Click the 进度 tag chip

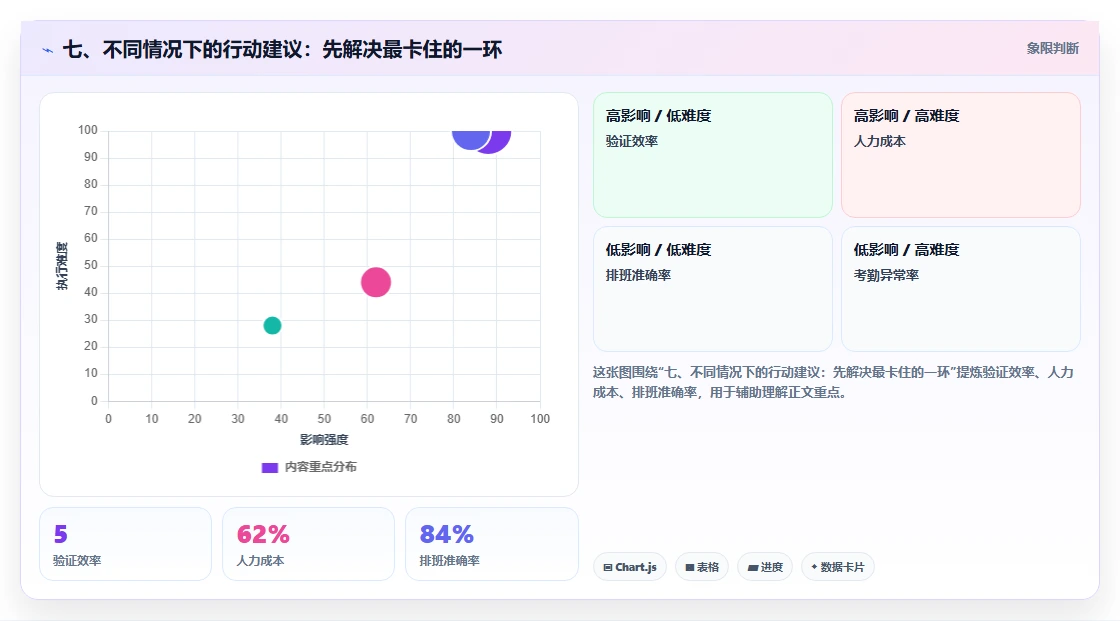[x=765, y=567]
